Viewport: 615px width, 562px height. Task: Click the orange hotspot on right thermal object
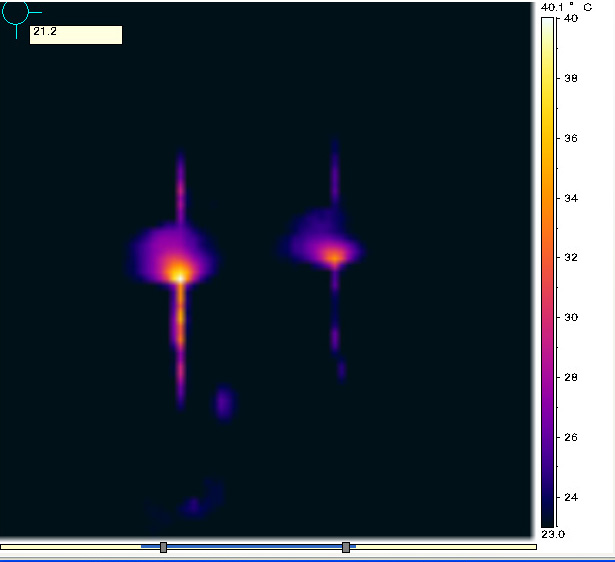click(x=335, y=257)
